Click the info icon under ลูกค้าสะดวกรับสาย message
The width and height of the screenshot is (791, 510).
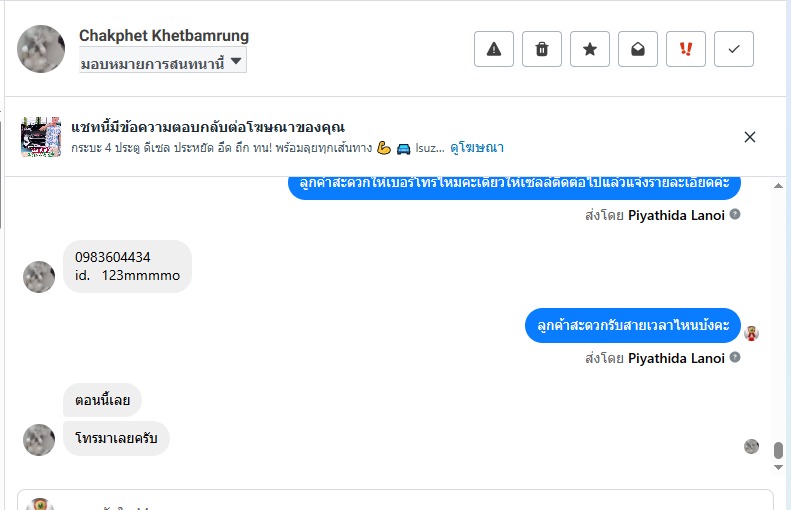pos(735,357)
